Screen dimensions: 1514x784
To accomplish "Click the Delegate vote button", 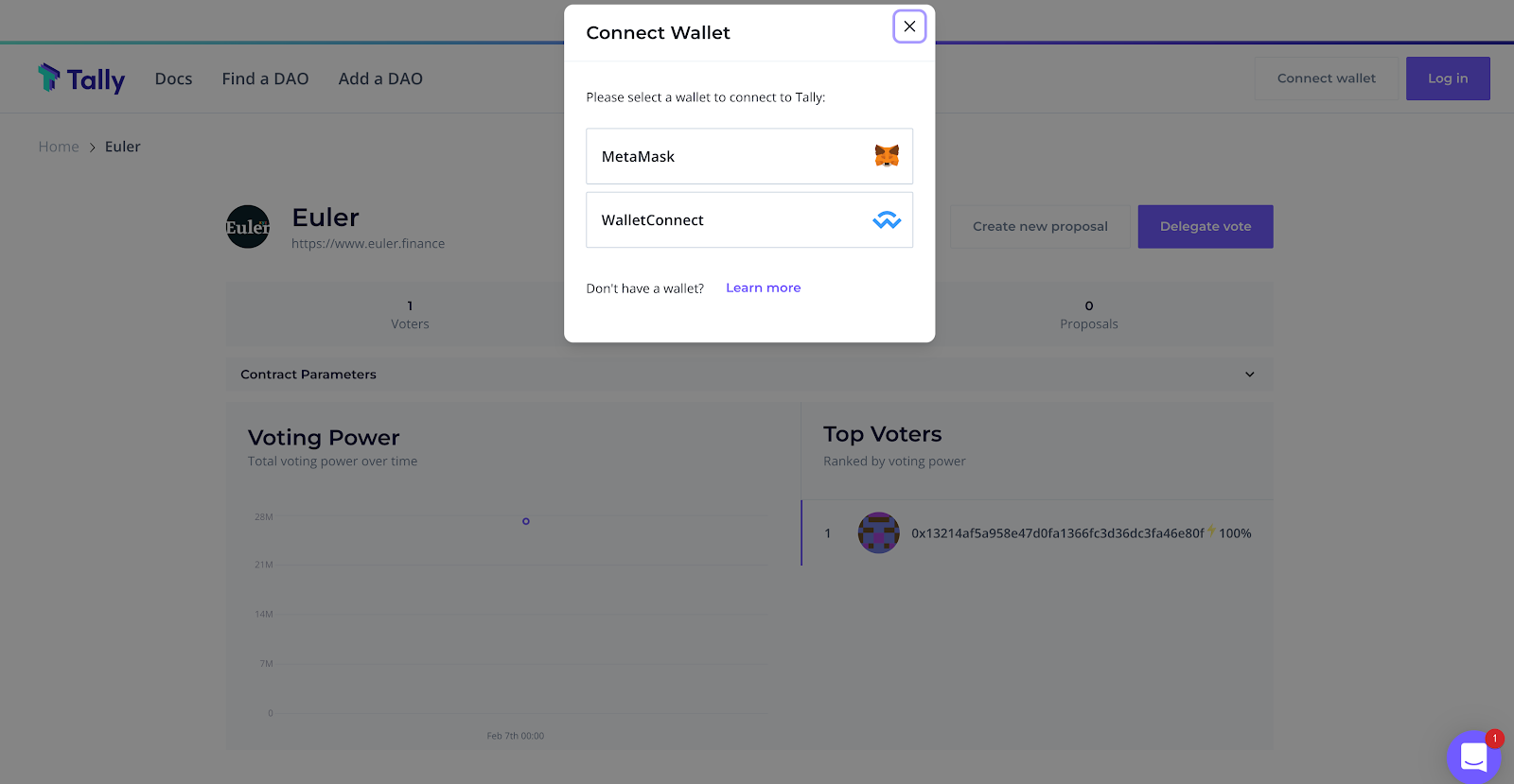I will [1206, 227].
